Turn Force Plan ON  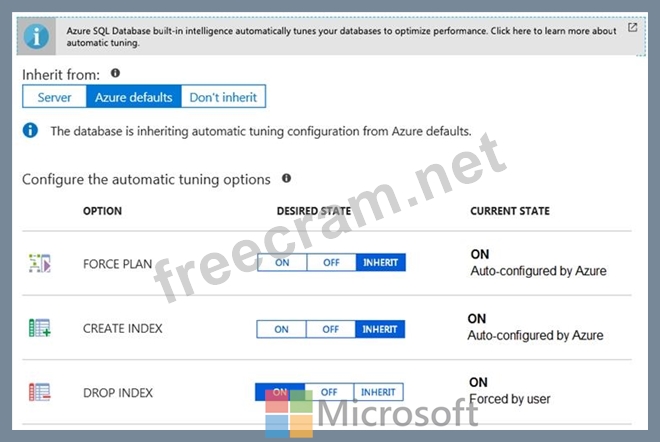click(x=282, y=263)
